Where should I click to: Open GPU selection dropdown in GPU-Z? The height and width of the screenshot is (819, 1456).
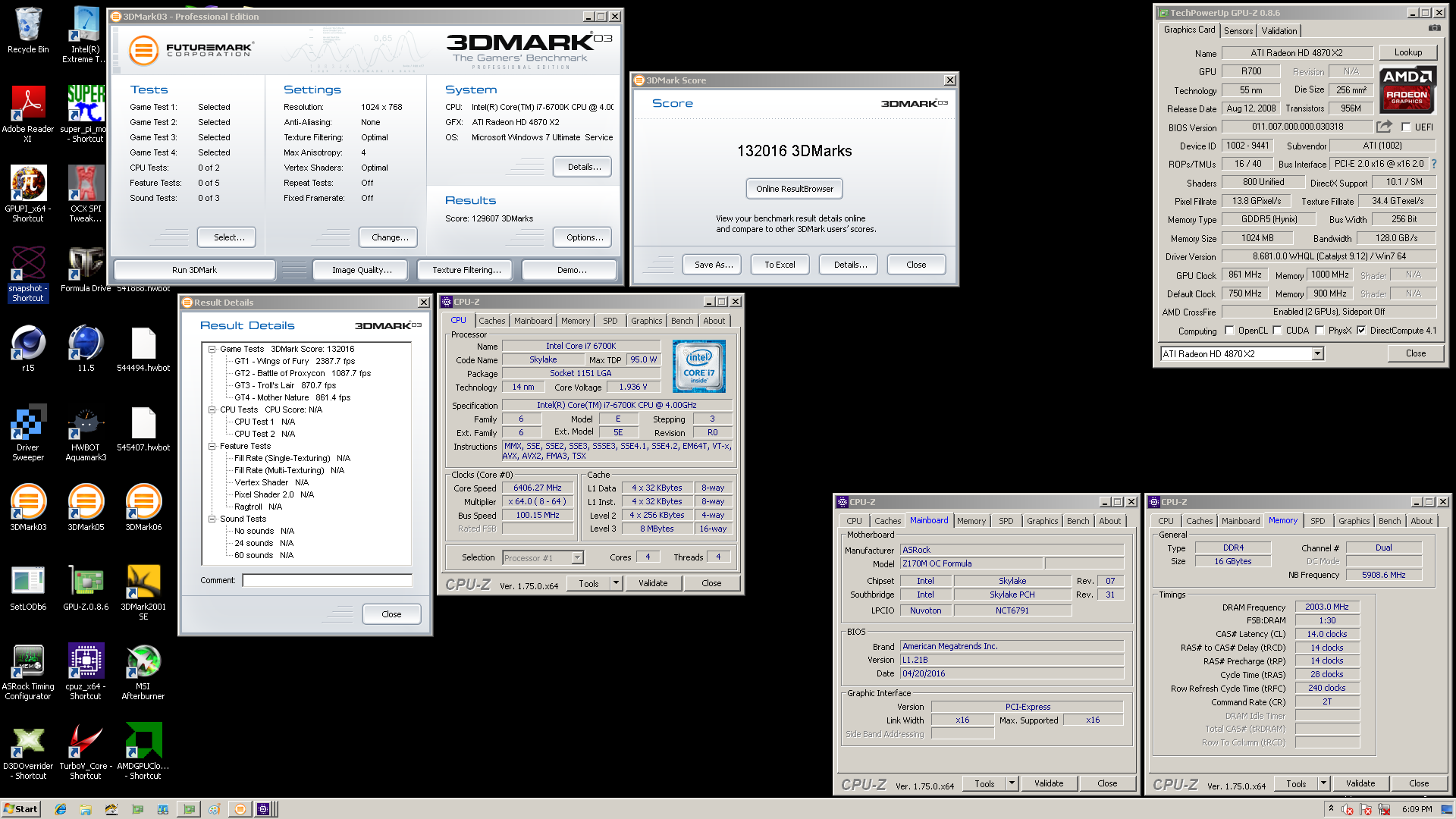(1317, 354)
